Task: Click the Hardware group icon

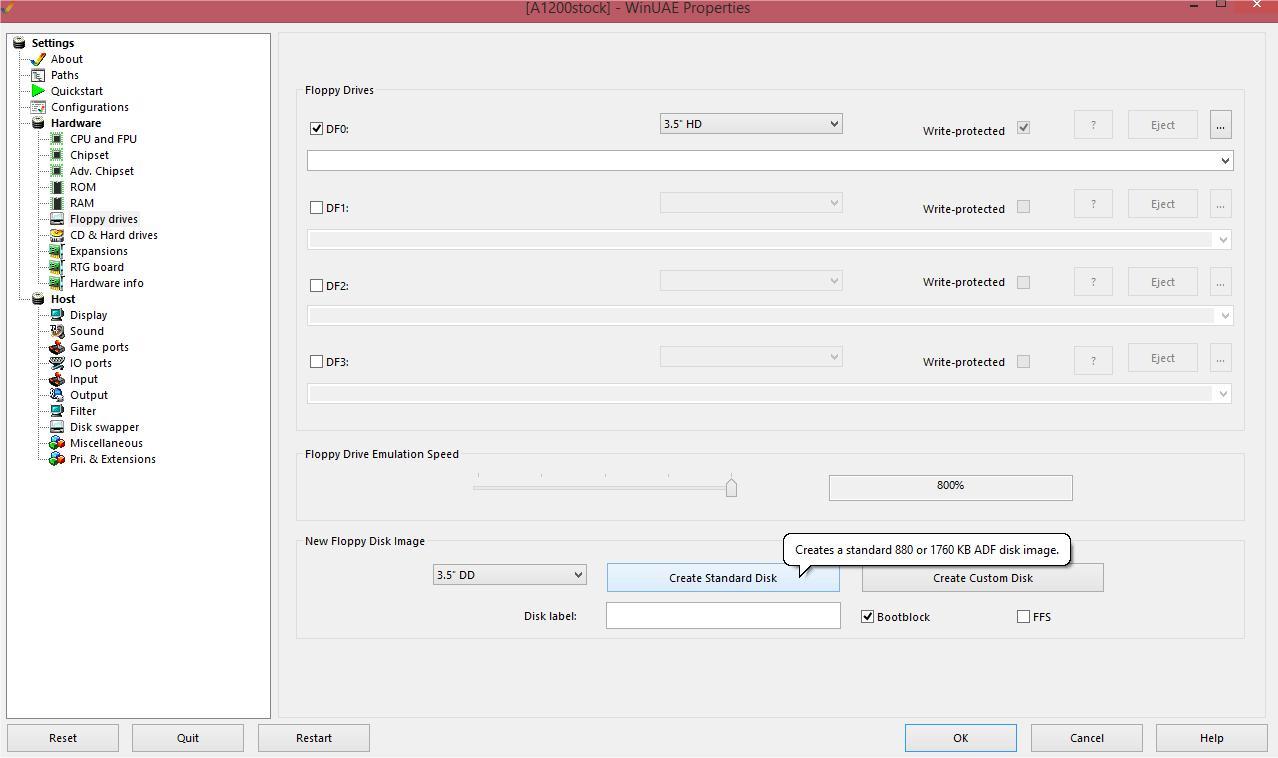Action: 38,123
